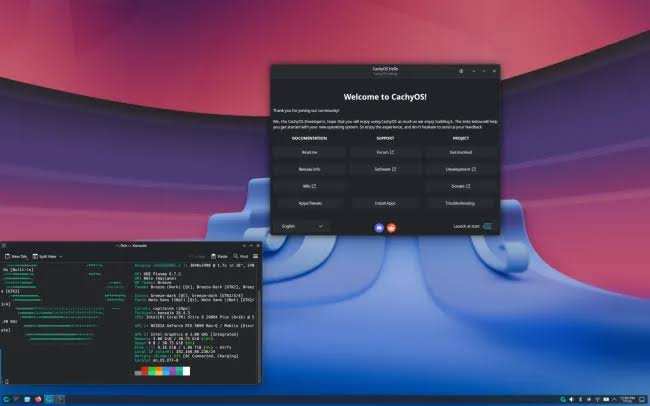
Task: Open the file manager from the taskbar
Action: click(x=27, y=399)
